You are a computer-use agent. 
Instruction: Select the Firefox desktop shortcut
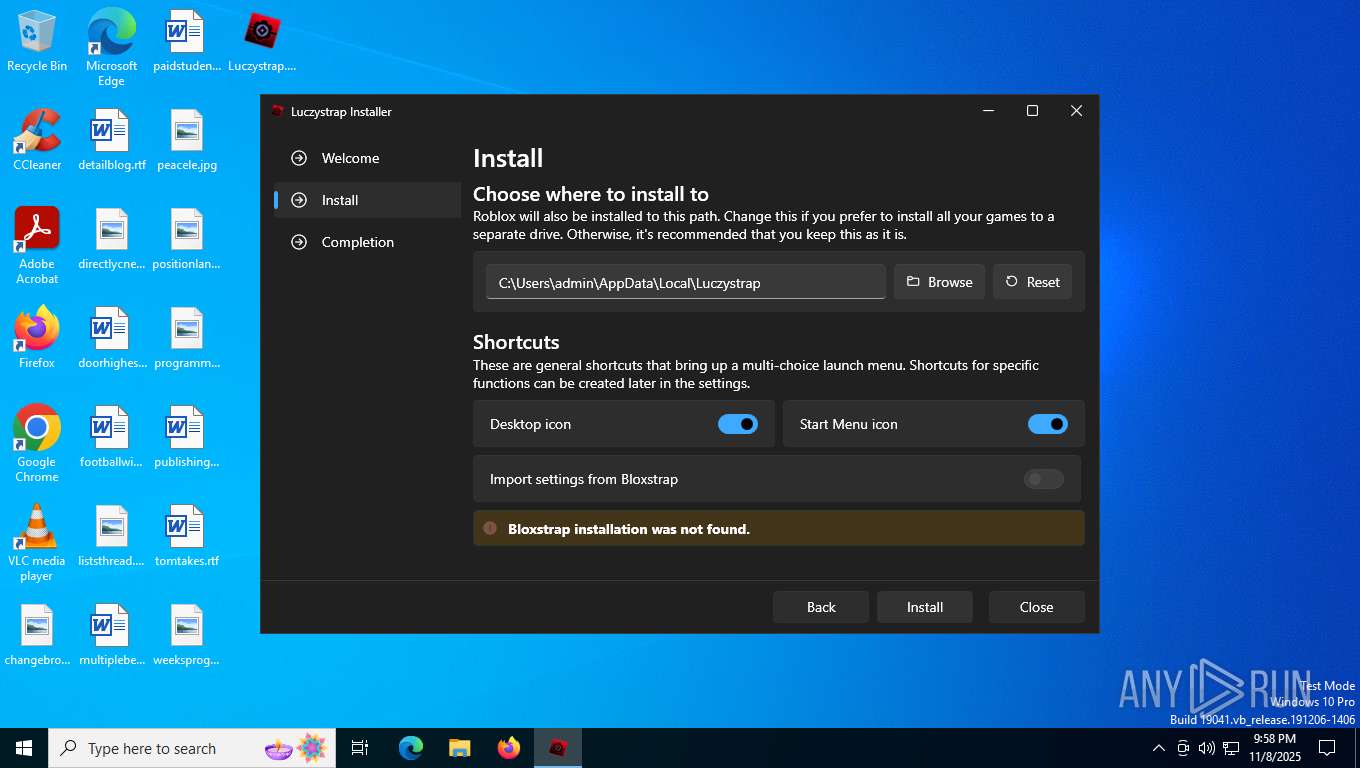[x=37, y=338]
